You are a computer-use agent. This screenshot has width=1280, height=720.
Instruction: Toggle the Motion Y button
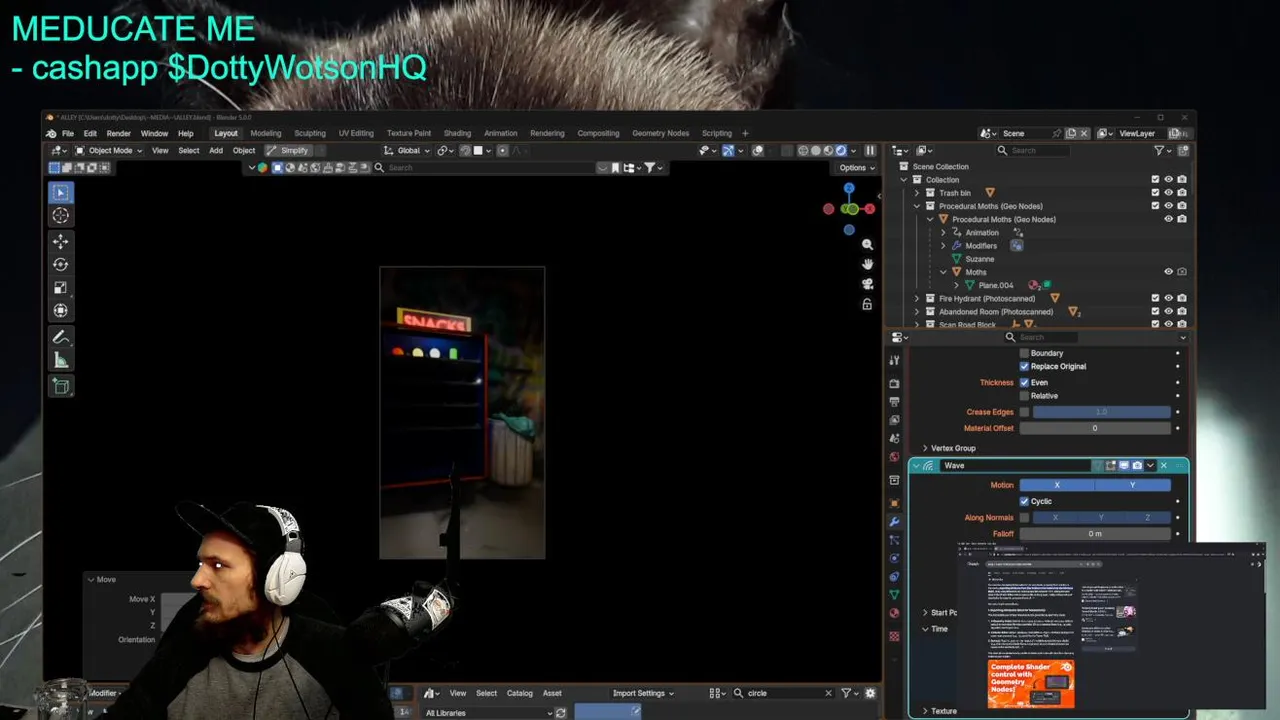(x=1133, y=485)
